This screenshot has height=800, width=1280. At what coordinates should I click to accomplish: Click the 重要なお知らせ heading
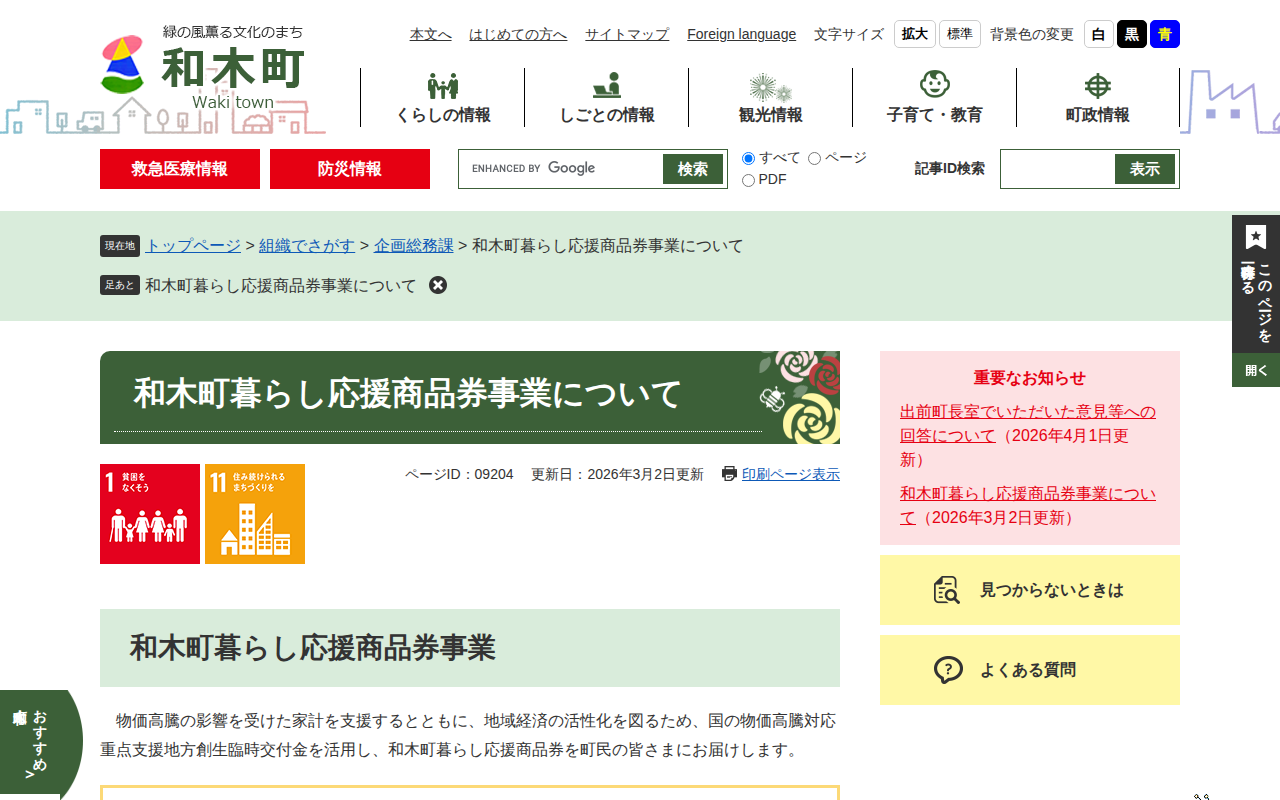coord(1030,378)
